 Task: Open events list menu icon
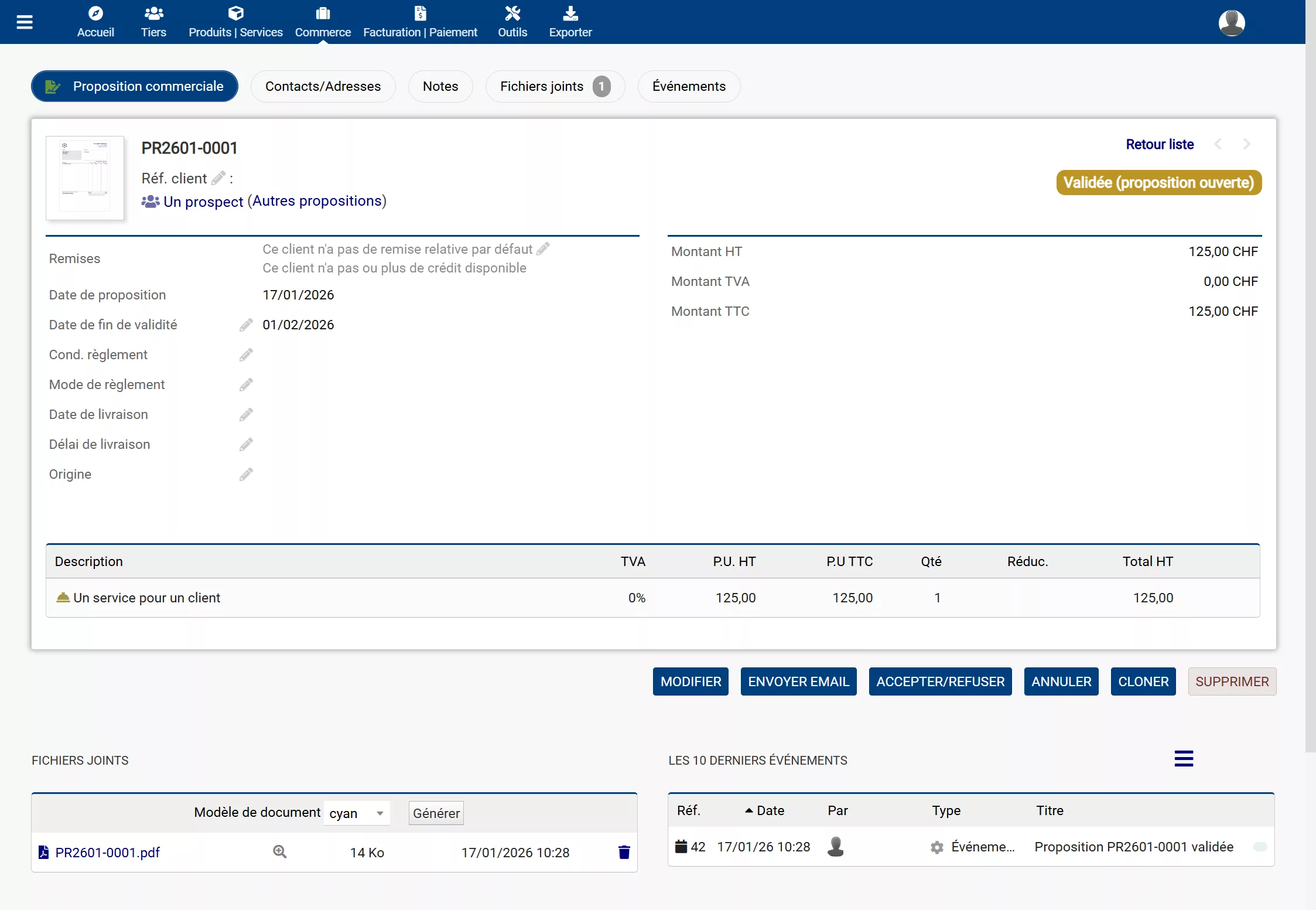(1184, 759)
